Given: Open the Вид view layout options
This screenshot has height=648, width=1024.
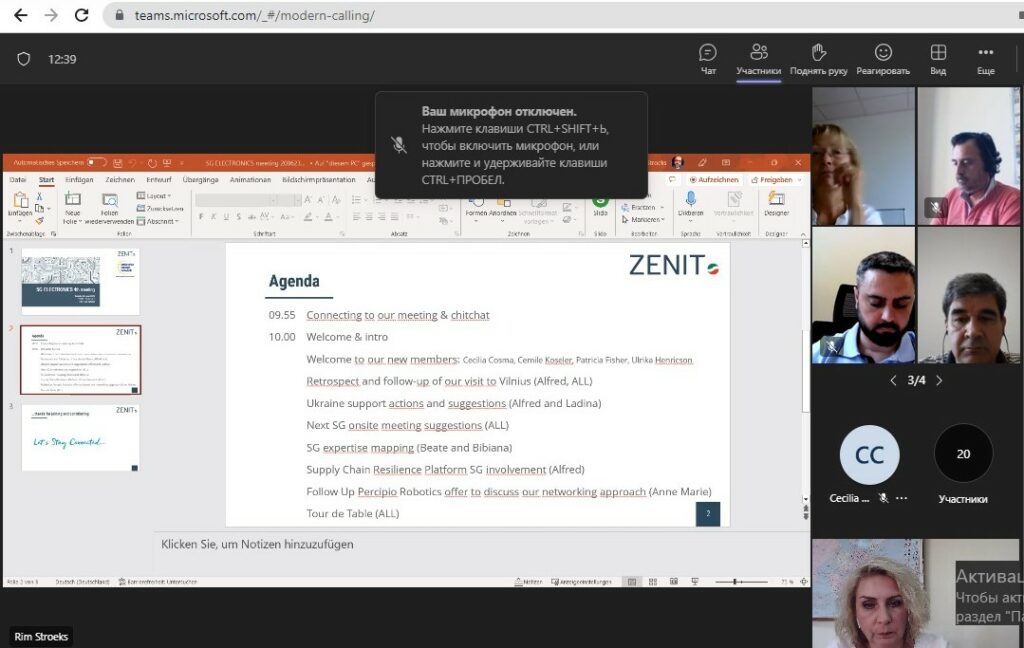Looking at the screenshot, I should tap(938, 58).
